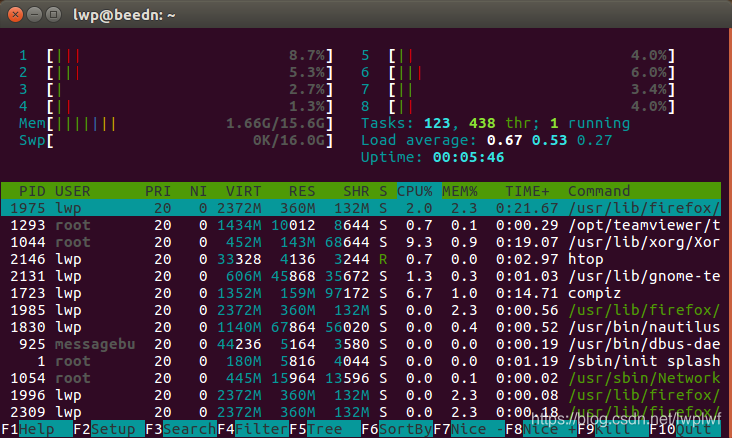
Task: Select the teamviewer process row PID 1293
Action: (361, 225)
